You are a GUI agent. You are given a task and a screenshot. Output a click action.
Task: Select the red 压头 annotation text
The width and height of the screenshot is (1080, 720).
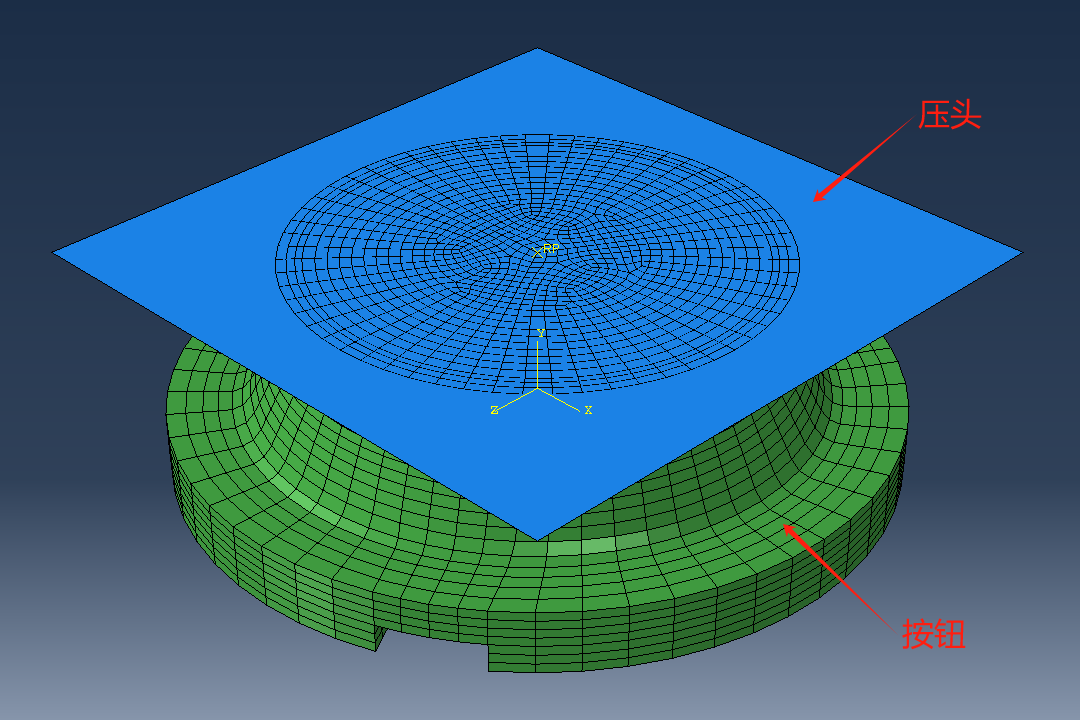click(x=950, y=116)
